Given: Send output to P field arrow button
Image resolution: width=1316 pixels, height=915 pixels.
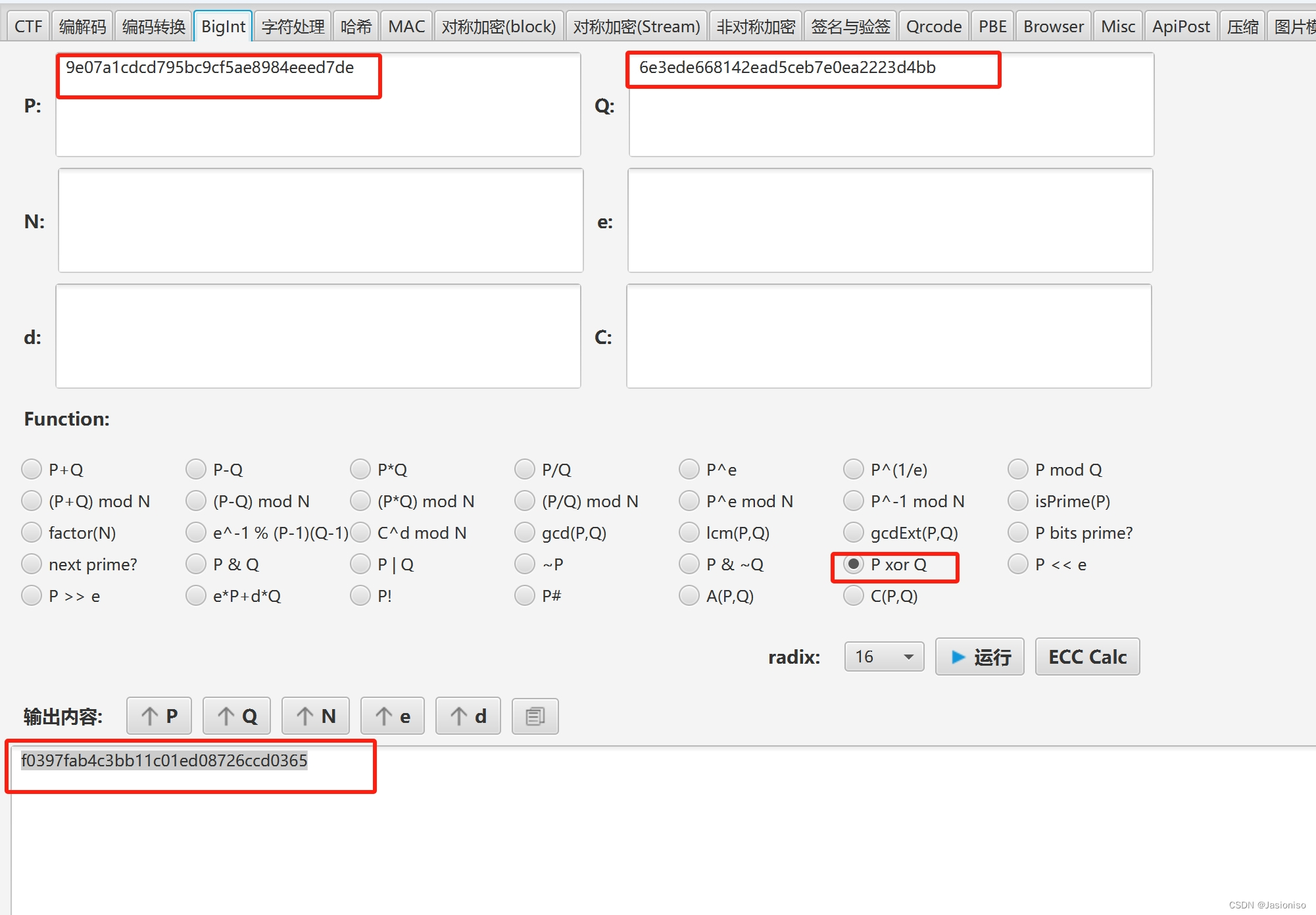Looking at the screenshot, I should [x=159, y=716].
